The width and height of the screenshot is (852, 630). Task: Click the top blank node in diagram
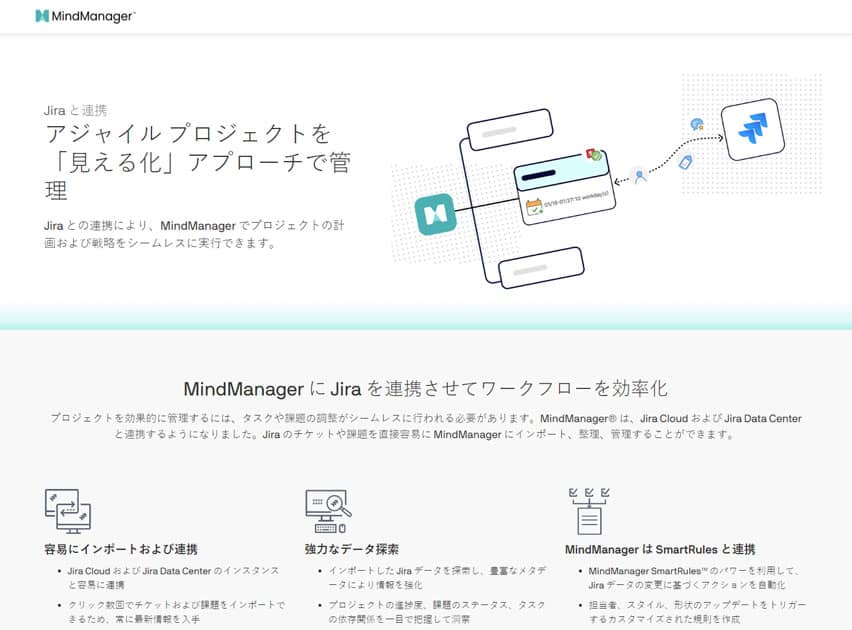pyautogui.click(x=509, y=130)
